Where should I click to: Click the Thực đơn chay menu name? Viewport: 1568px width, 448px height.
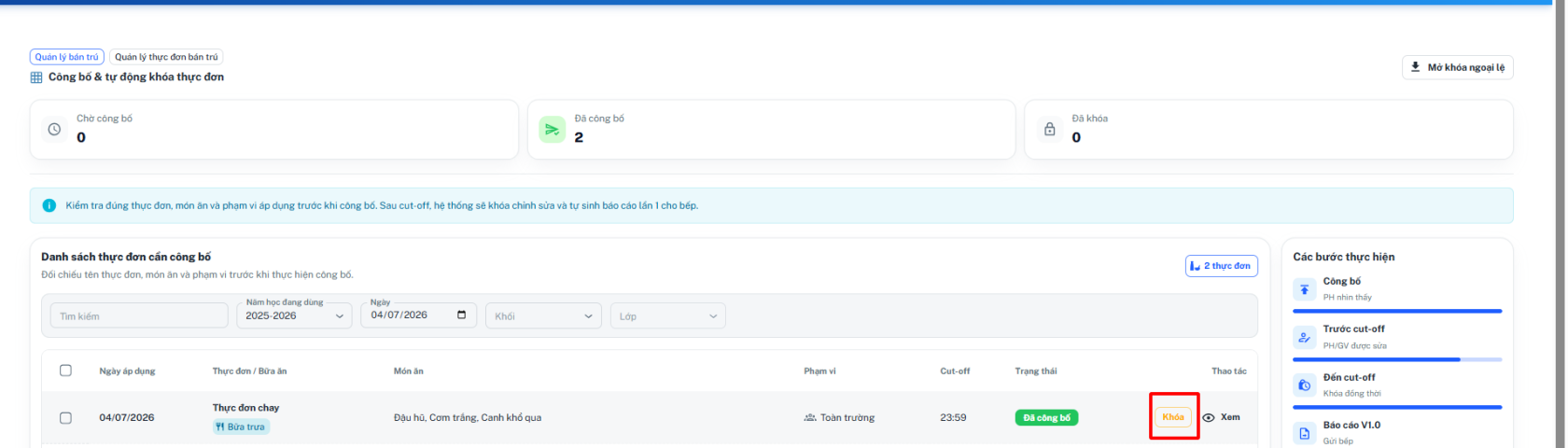coord(245,408)
